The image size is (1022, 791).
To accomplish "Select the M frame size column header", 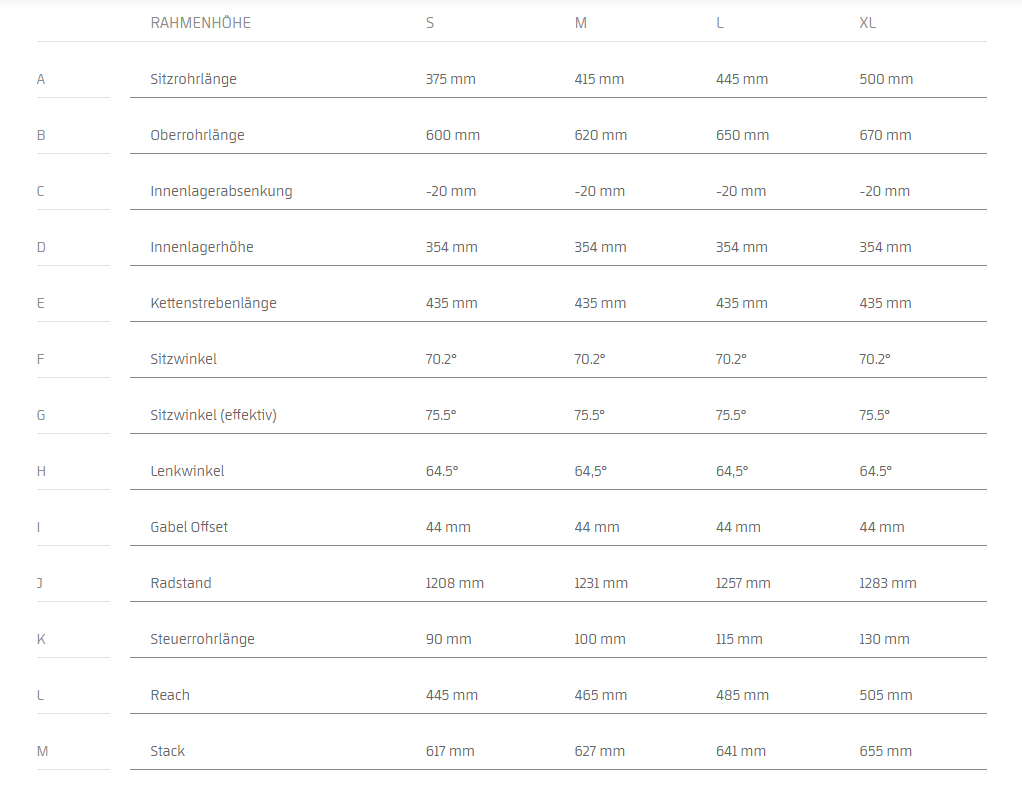I will pos(581,23).
